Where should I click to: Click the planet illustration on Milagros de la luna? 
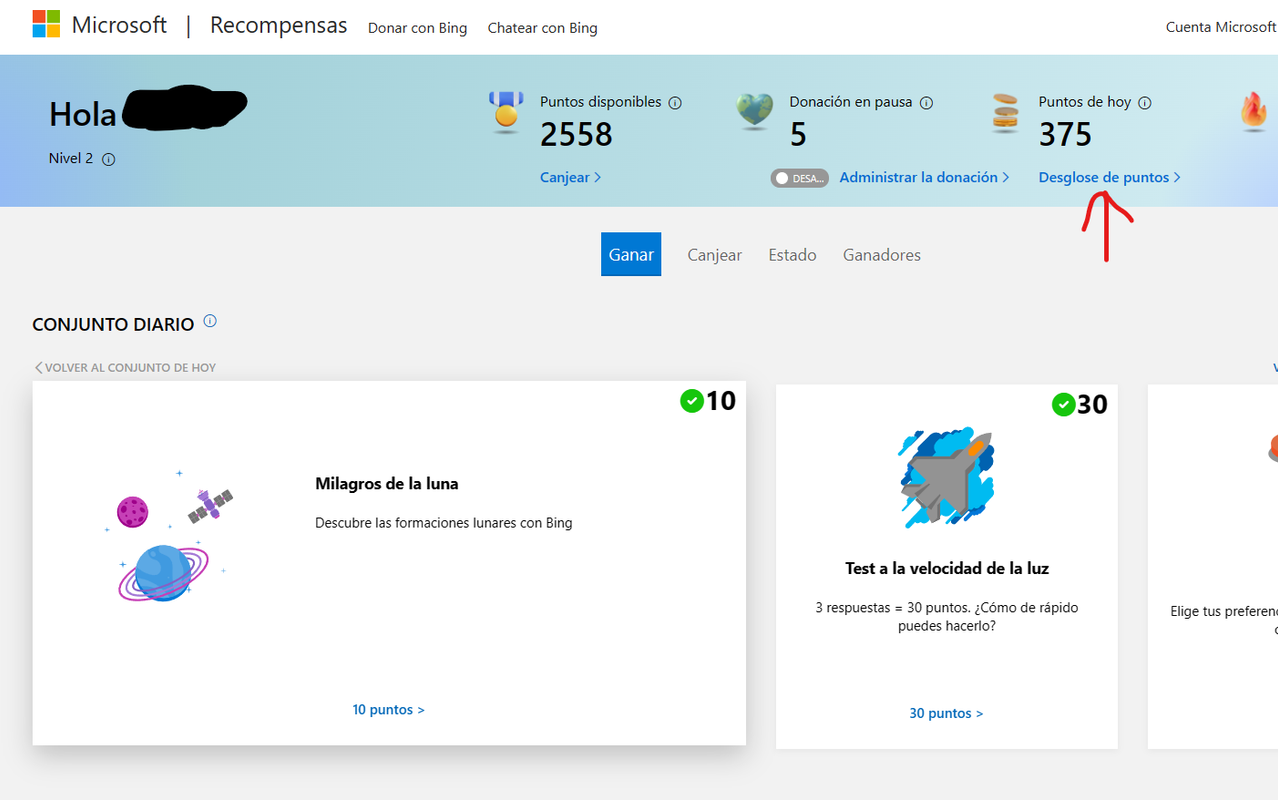click(163, 572)
